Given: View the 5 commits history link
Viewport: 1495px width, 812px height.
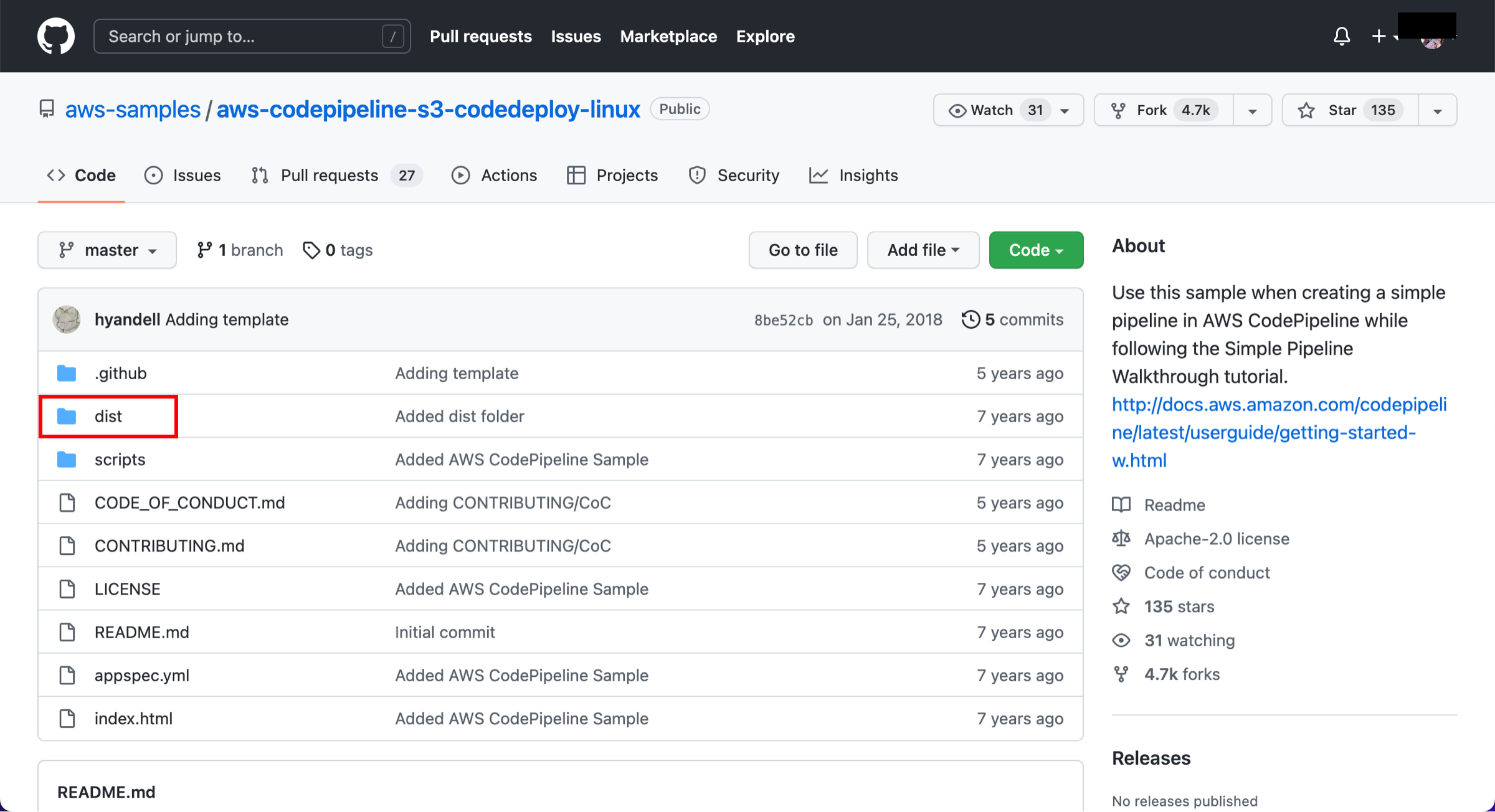Looking at the screenshot, I should [1013, 319].
